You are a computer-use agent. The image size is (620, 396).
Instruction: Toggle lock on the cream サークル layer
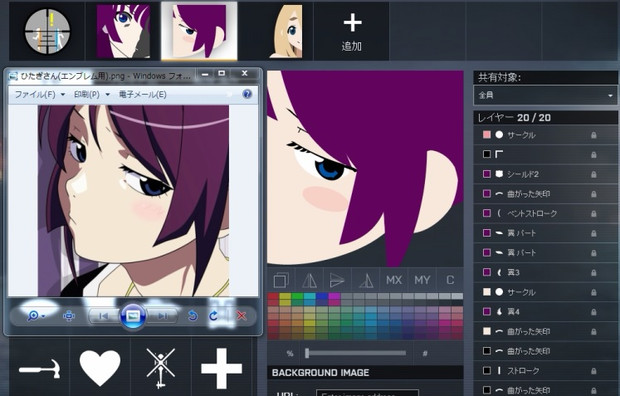click(x=594, y=292)
